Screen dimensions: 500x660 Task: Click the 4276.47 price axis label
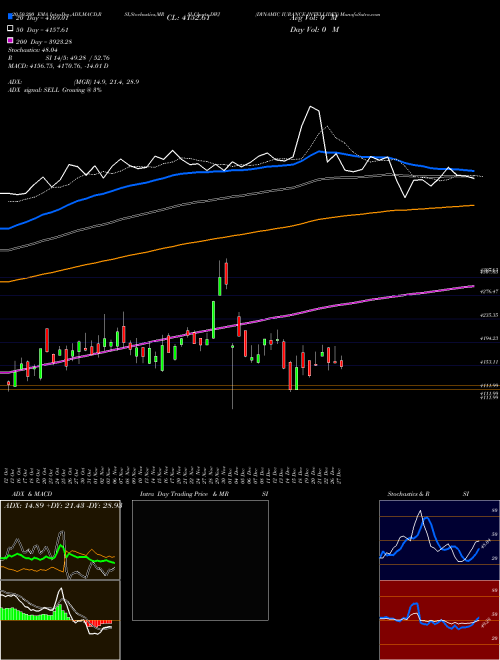489,291
